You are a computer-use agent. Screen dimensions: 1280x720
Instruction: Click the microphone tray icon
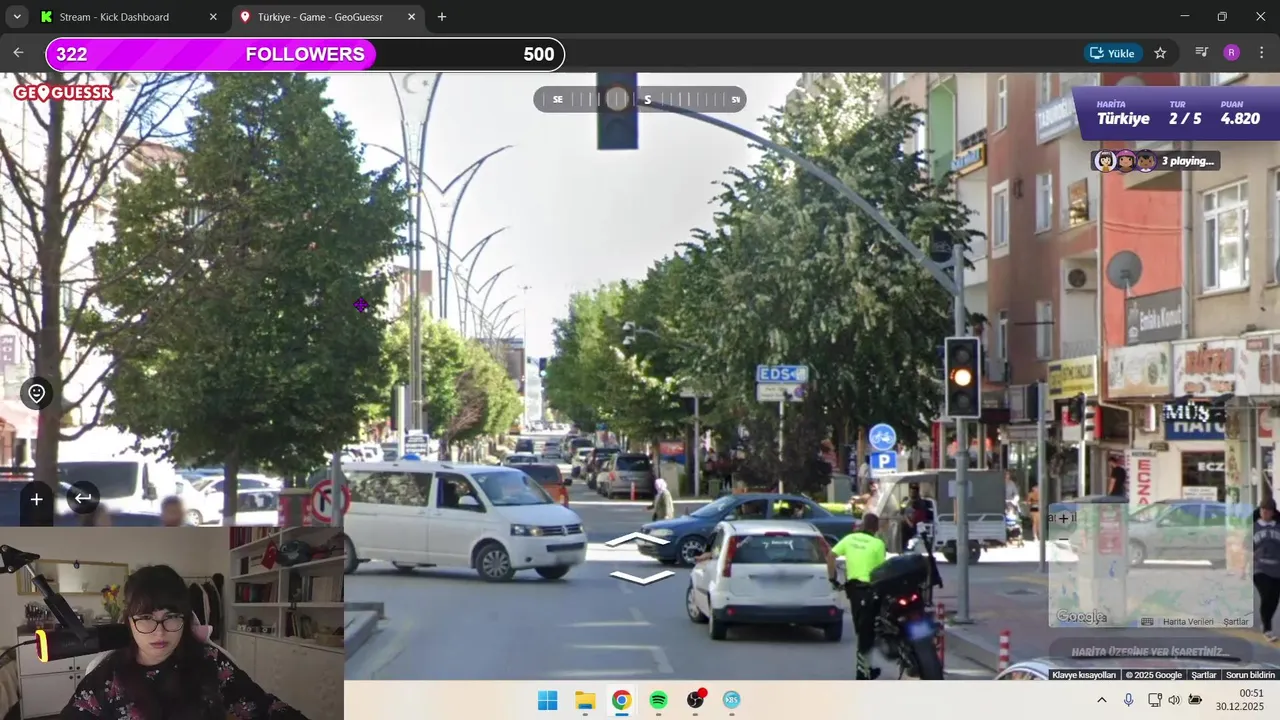(x=1128, y=700)
